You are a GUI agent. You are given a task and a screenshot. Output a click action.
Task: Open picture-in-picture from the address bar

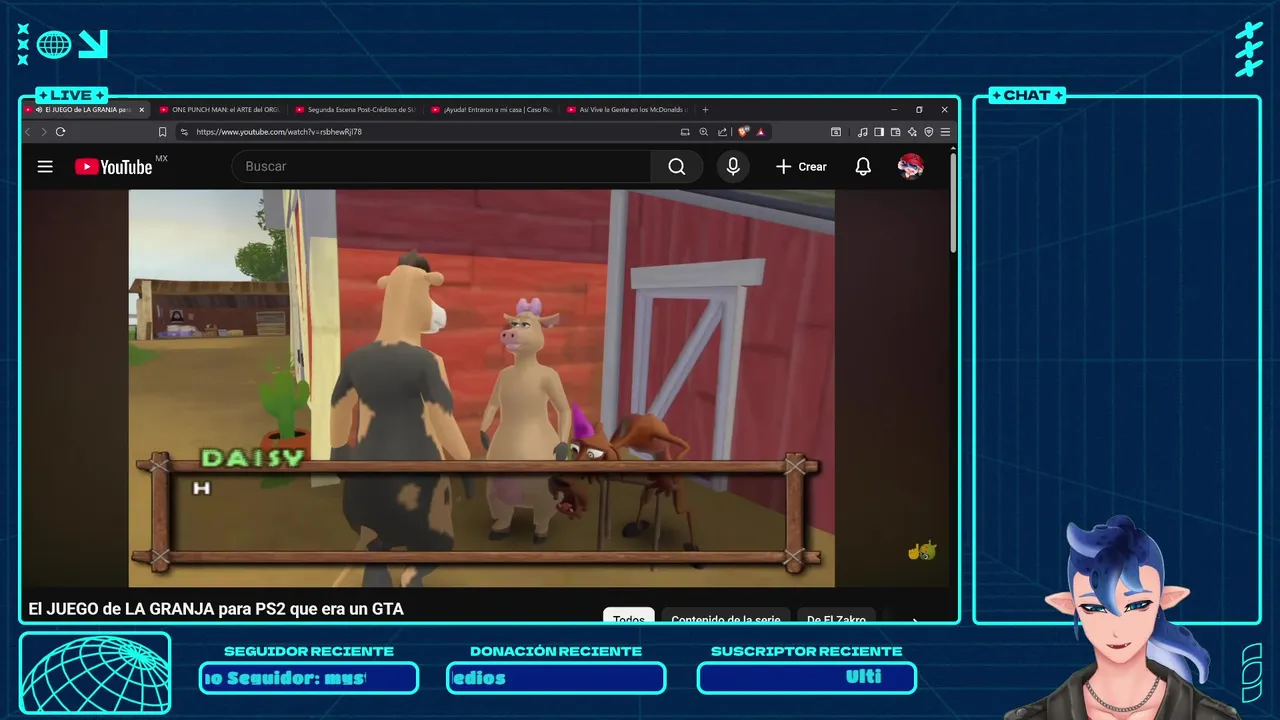pos(685,132)
